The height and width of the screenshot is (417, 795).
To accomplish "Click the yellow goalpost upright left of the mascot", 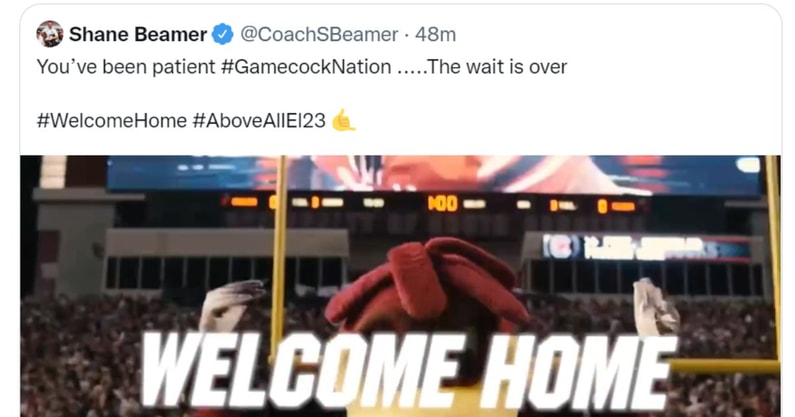I will 278,254.
